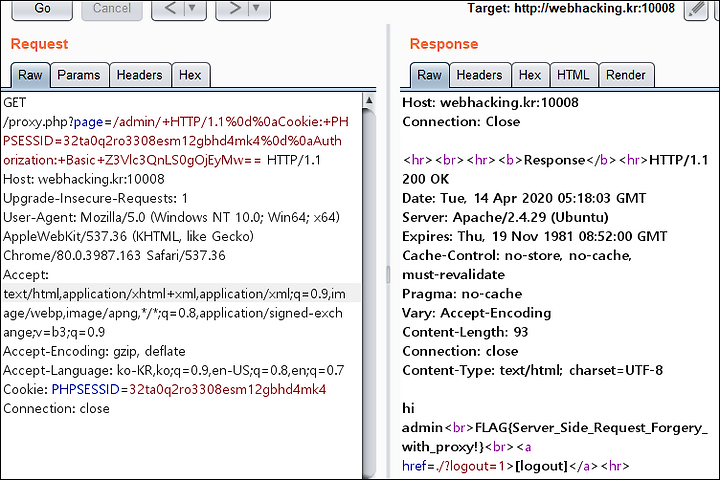
Task: Click the 'Host: webhacking.kr:10008' request line
Action: [84, 179]
